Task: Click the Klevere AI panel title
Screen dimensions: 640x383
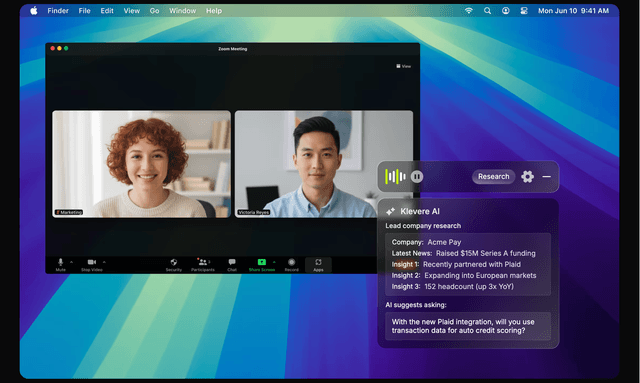Action: [x=420, y=211]
